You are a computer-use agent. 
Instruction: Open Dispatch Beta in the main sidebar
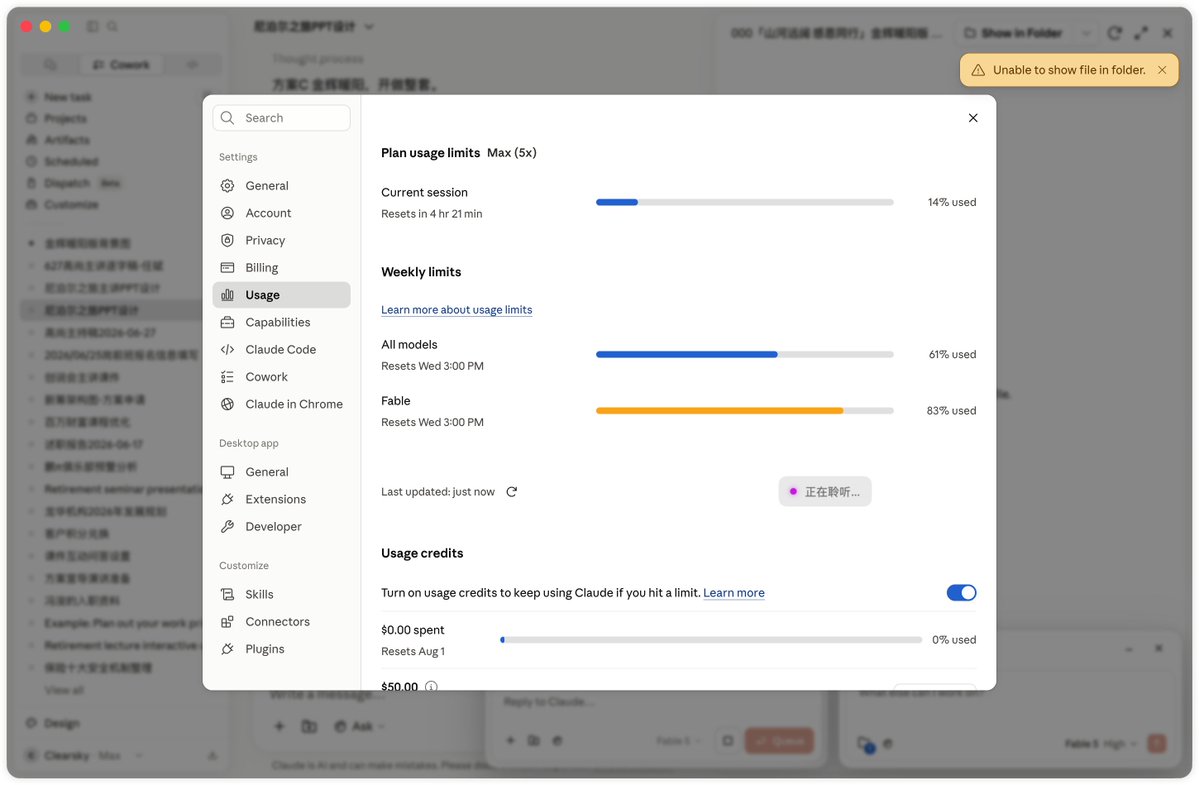[74, 183]
